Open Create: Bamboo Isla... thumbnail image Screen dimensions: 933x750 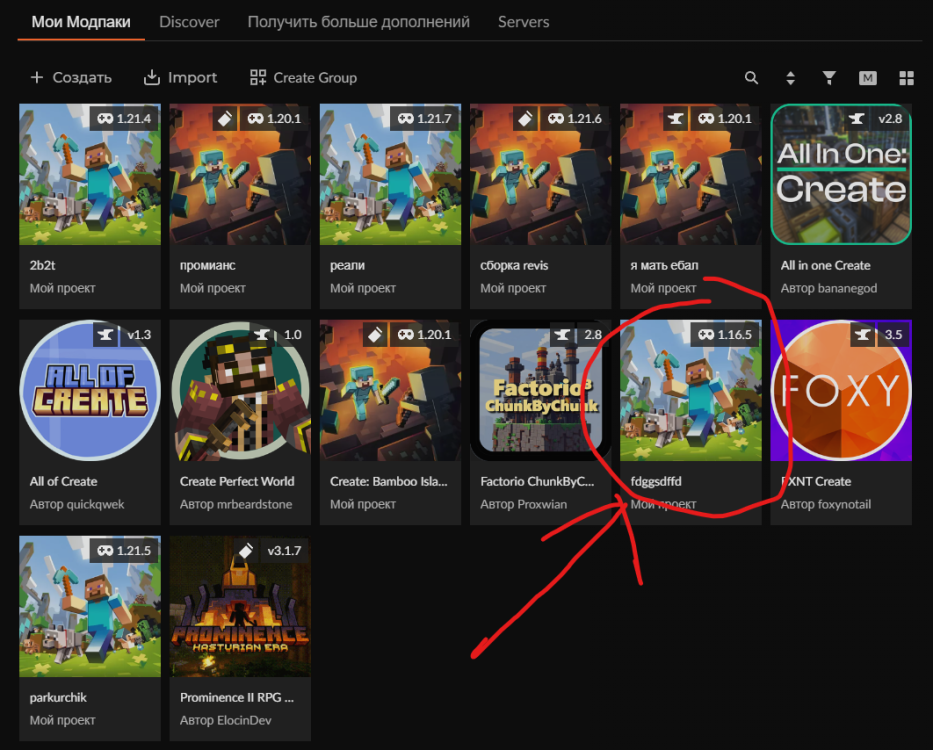(x=390, y=390)
